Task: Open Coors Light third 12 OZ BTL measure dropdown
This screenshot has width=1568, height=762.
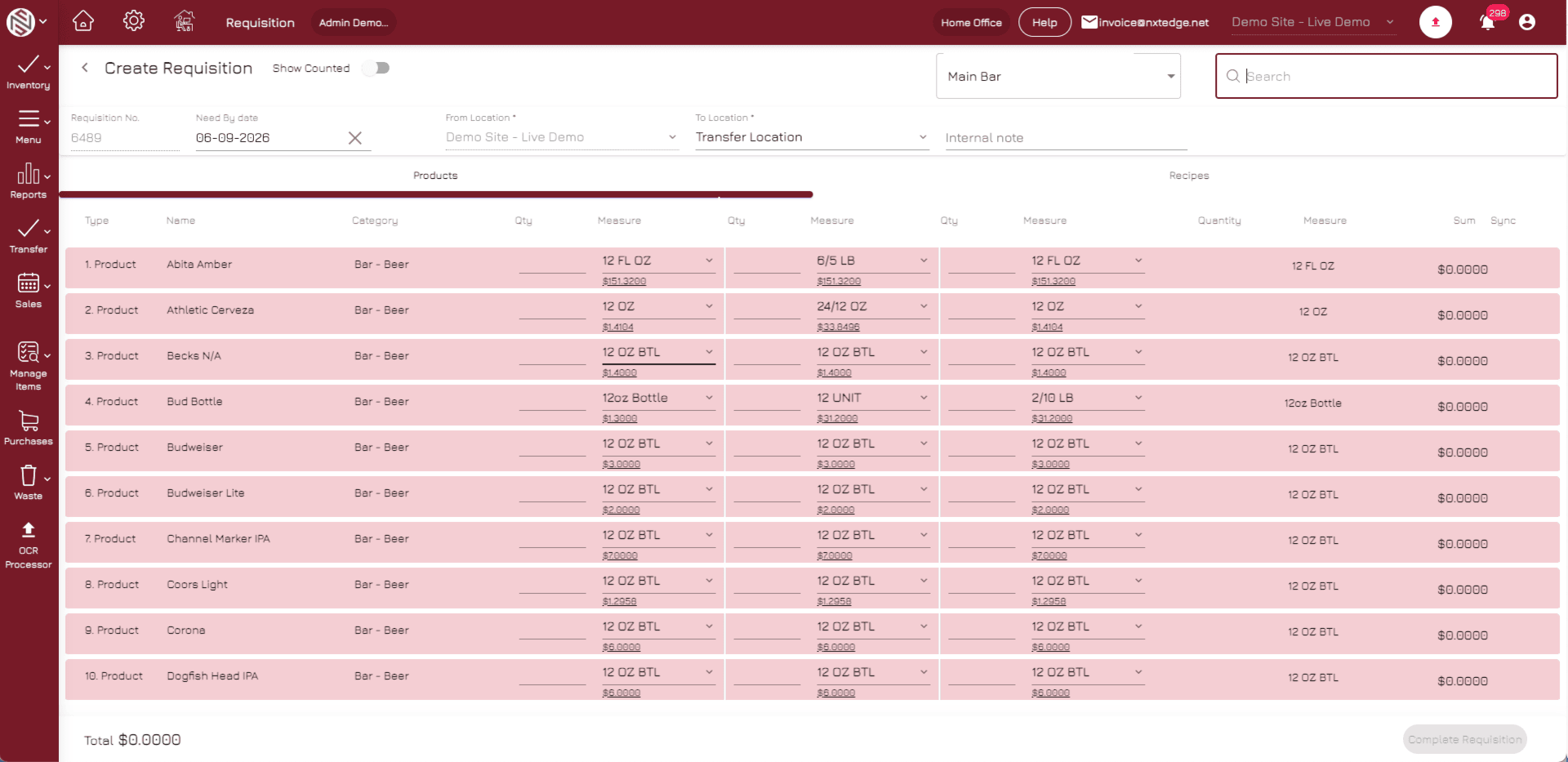Action: pyautogui.click(x=1088, y=581)
